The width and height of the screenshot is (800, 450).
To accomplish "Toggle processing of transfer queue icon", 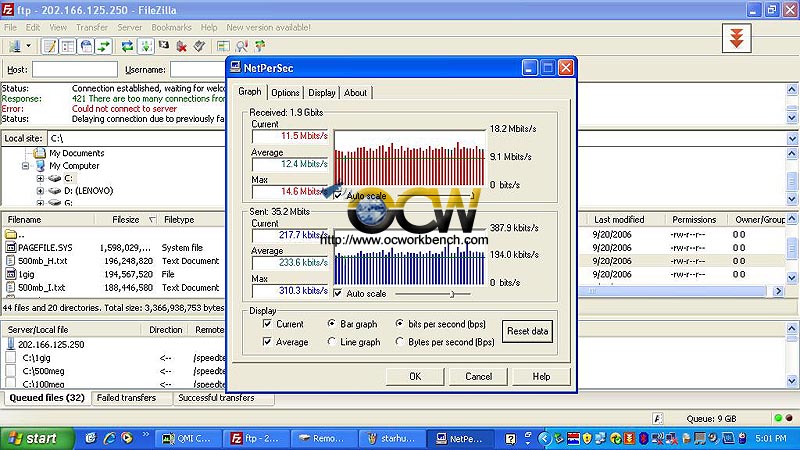I will pos(145,46).
